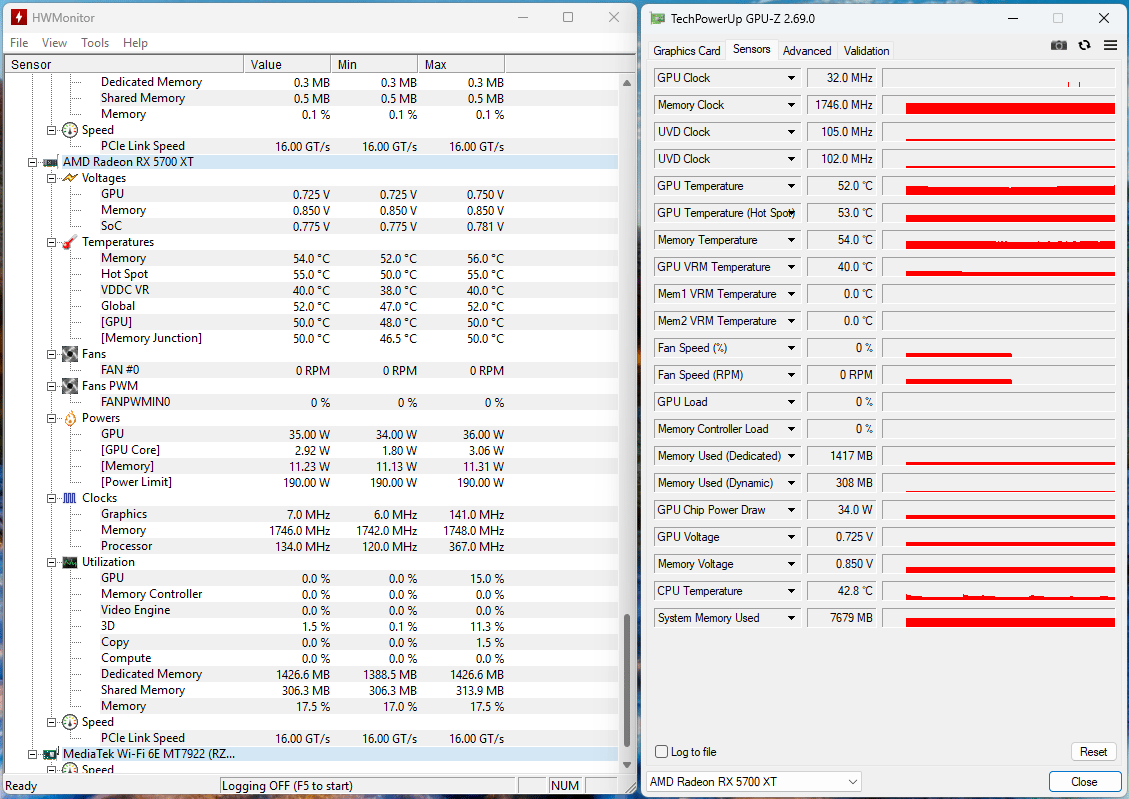Click the Min column header

point(374,64)
